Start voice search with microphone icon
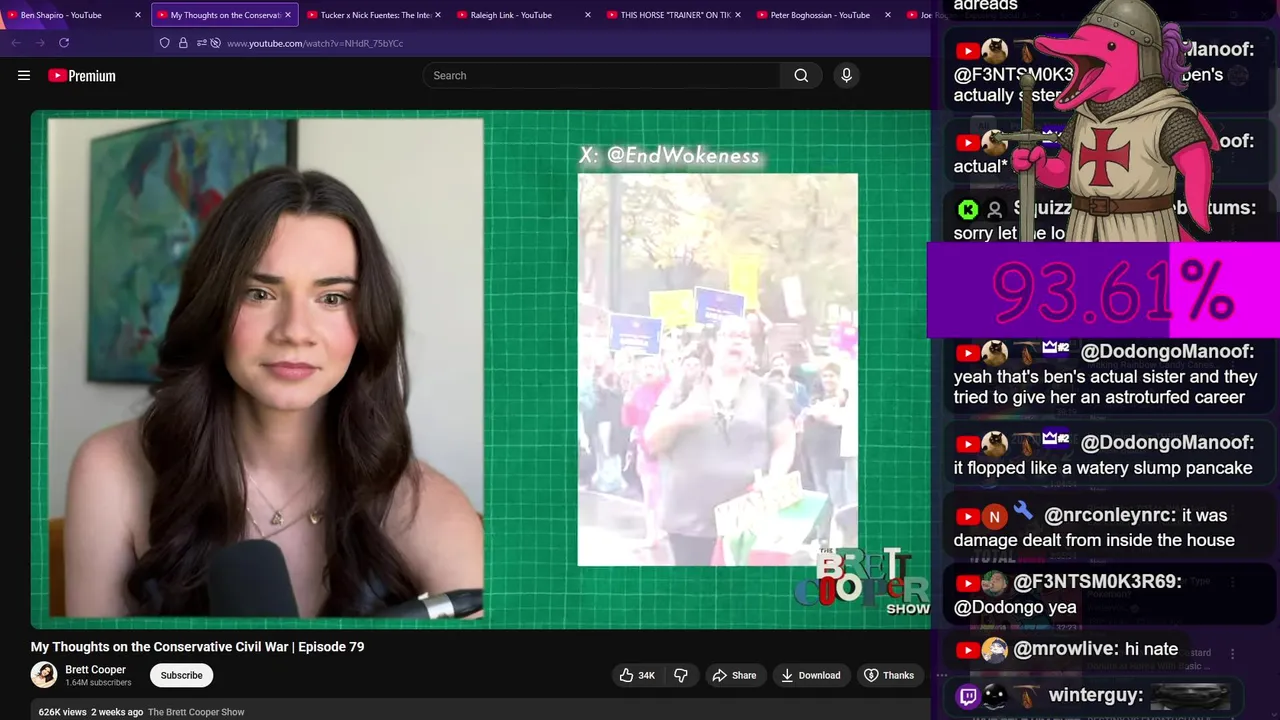Screen dimensions: 1280x720 [846, 75]
